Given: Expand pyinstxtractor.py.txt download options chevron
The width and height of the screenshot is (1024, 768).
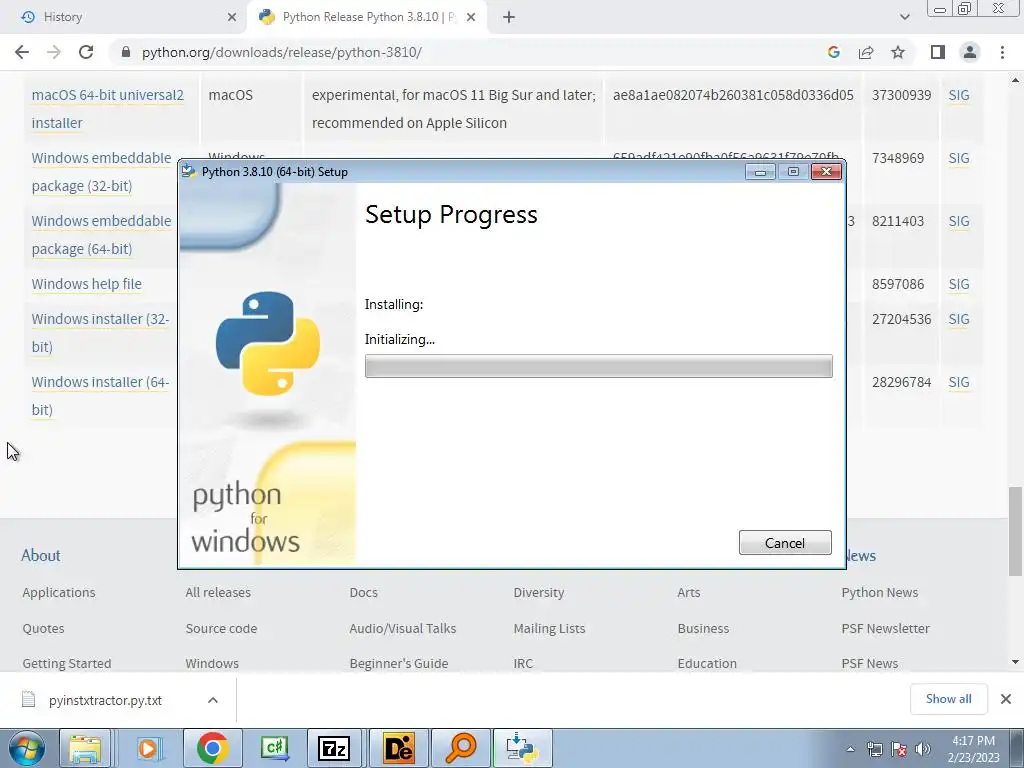Looking at the screenshot, I should [213, 700].
